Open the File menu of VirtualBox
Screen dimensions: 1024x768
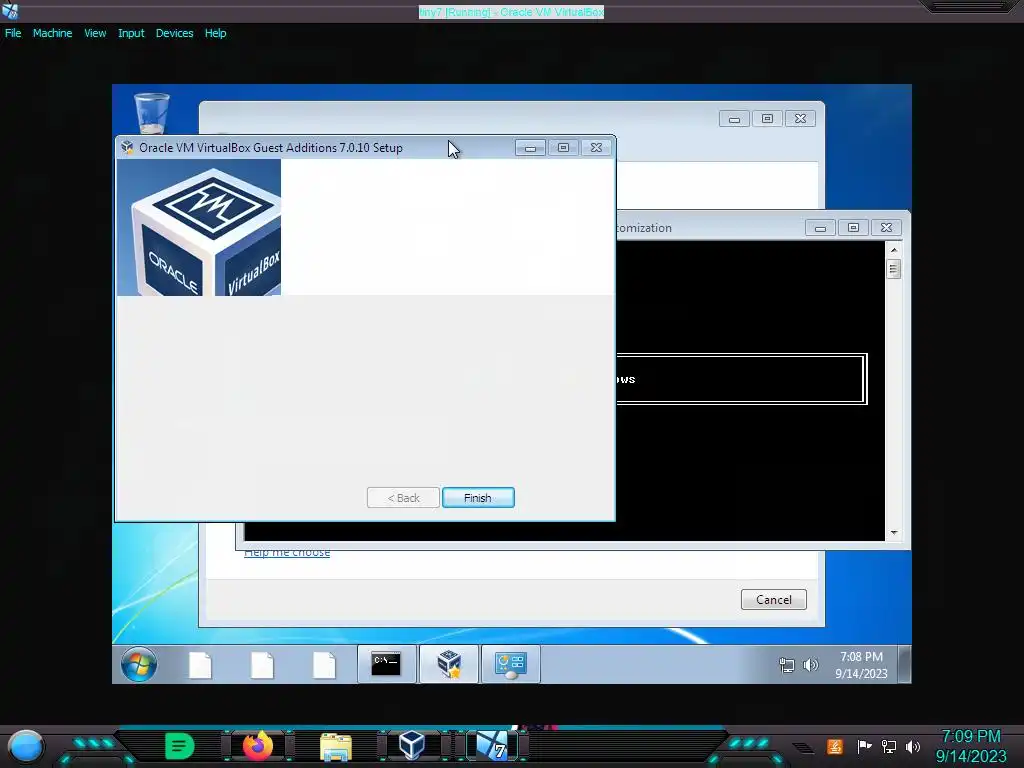click(13, 33)
